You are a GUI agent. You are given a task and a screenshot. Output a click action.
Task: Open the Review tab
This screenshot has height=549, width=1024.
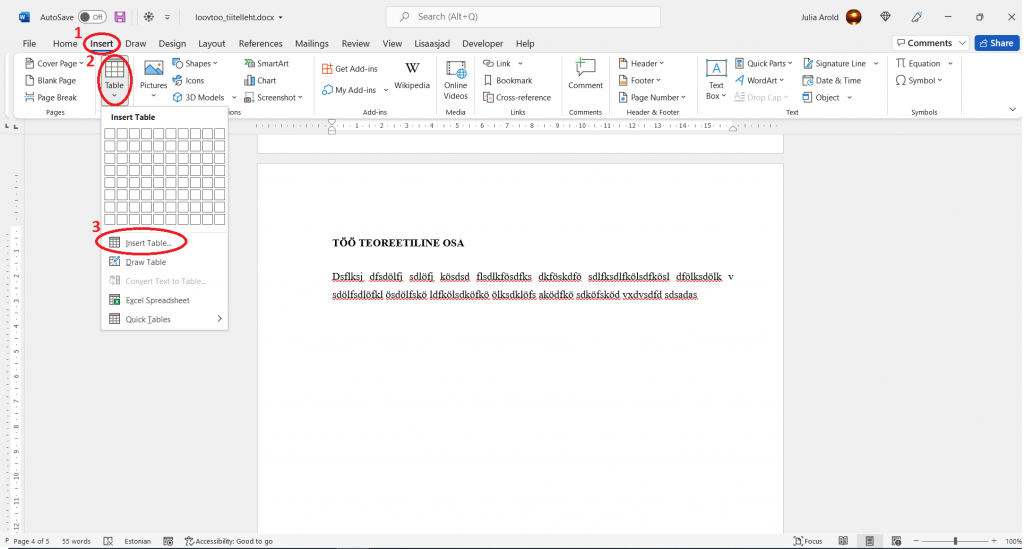(355, 44)
